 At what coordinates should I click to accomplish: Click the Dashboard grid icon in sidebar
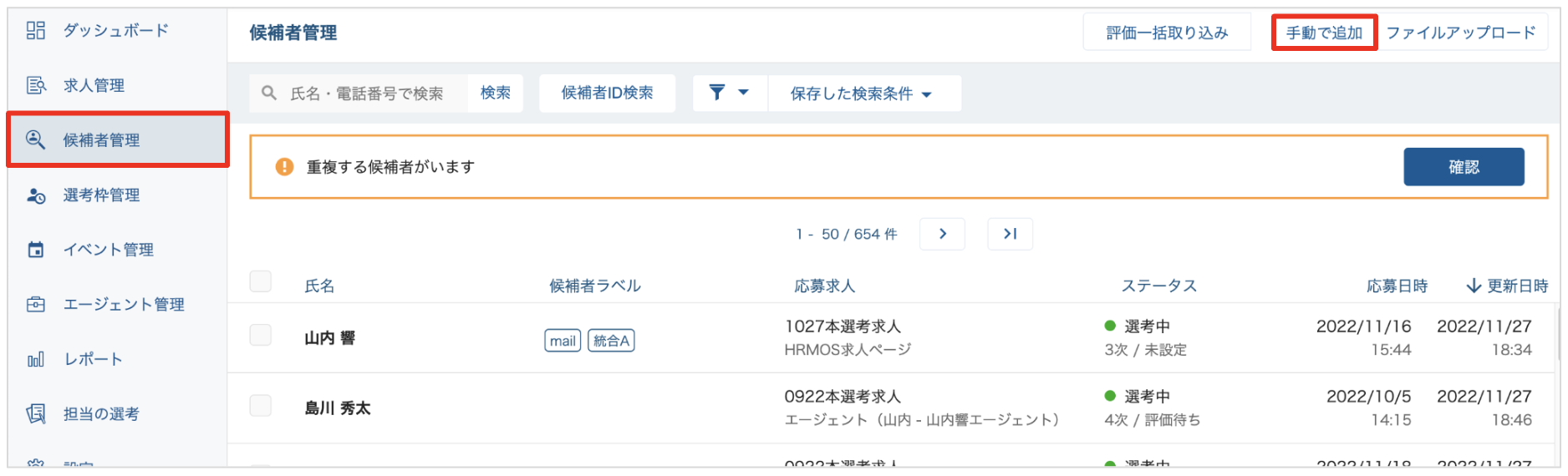point(36,31)
